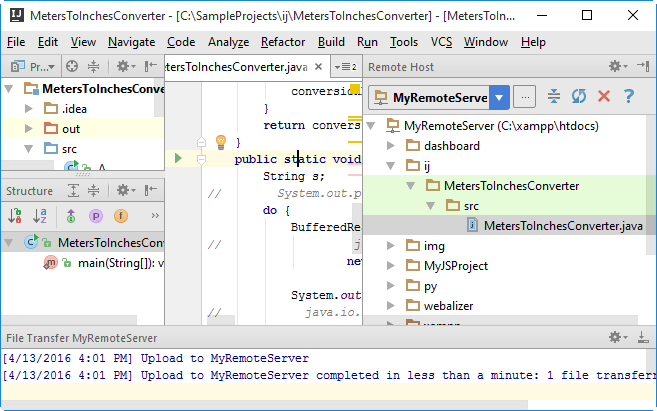This screenshot has height=411, width=657.
Task: Toggle alphabetical sort in Structure
Action: tap(40, 216)
